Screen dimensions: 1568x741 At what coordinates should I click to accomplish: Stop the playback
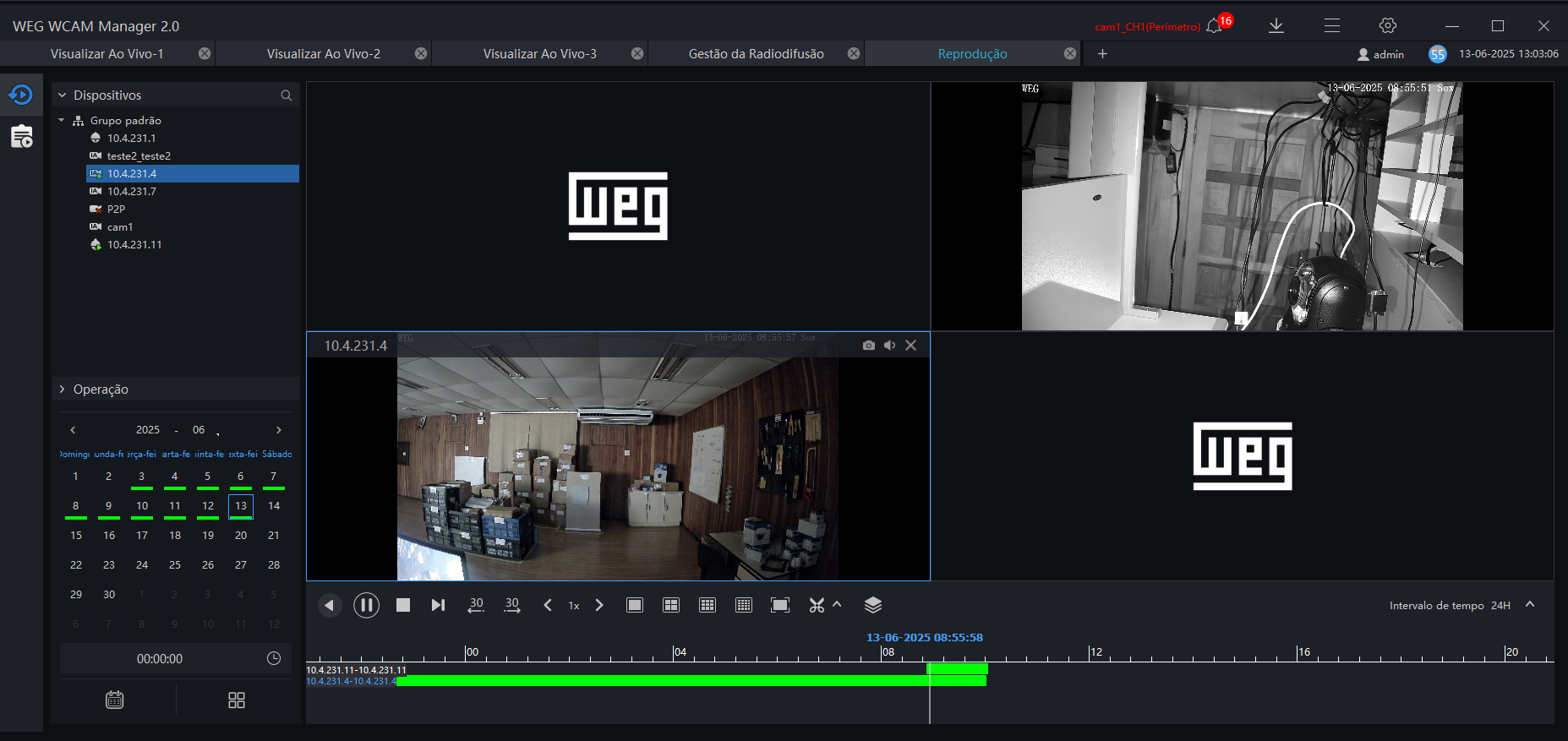(403, 605)
